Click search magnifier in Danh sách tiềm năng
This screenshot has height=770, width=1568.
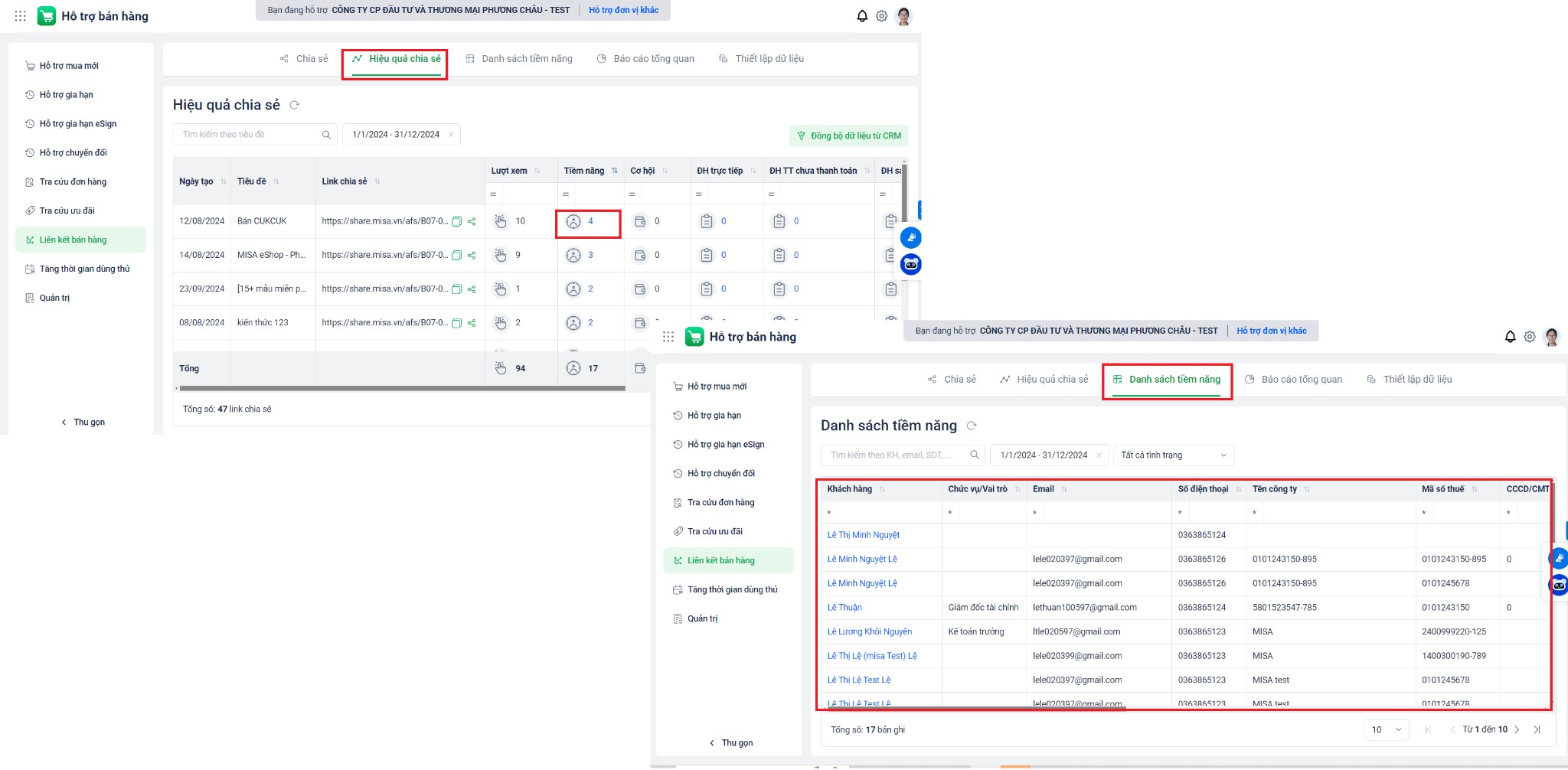974,455
